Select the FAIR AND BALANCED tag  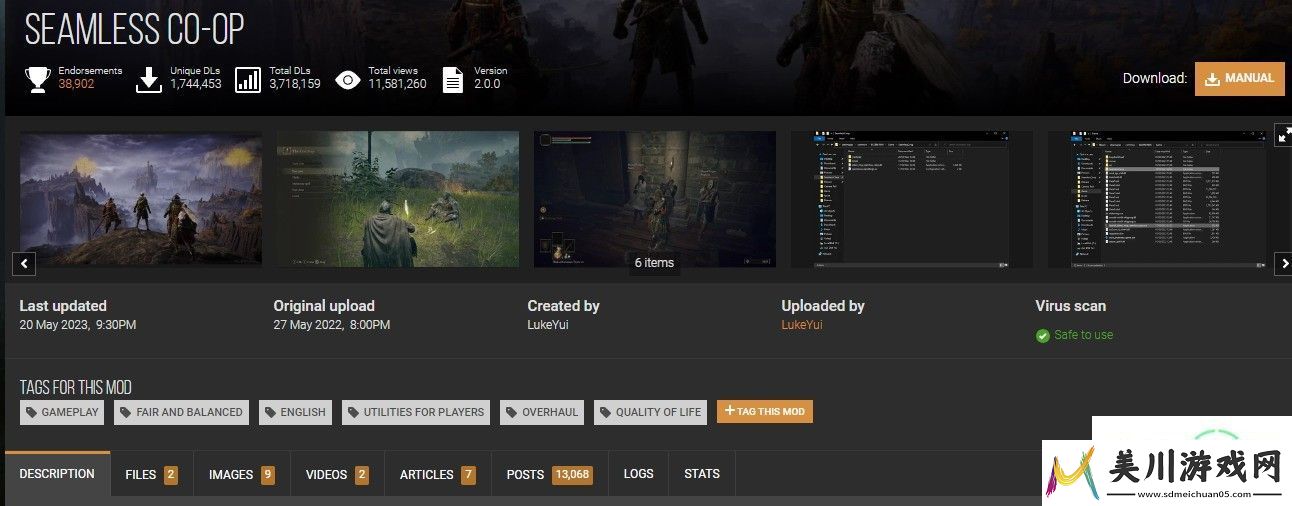181,412
